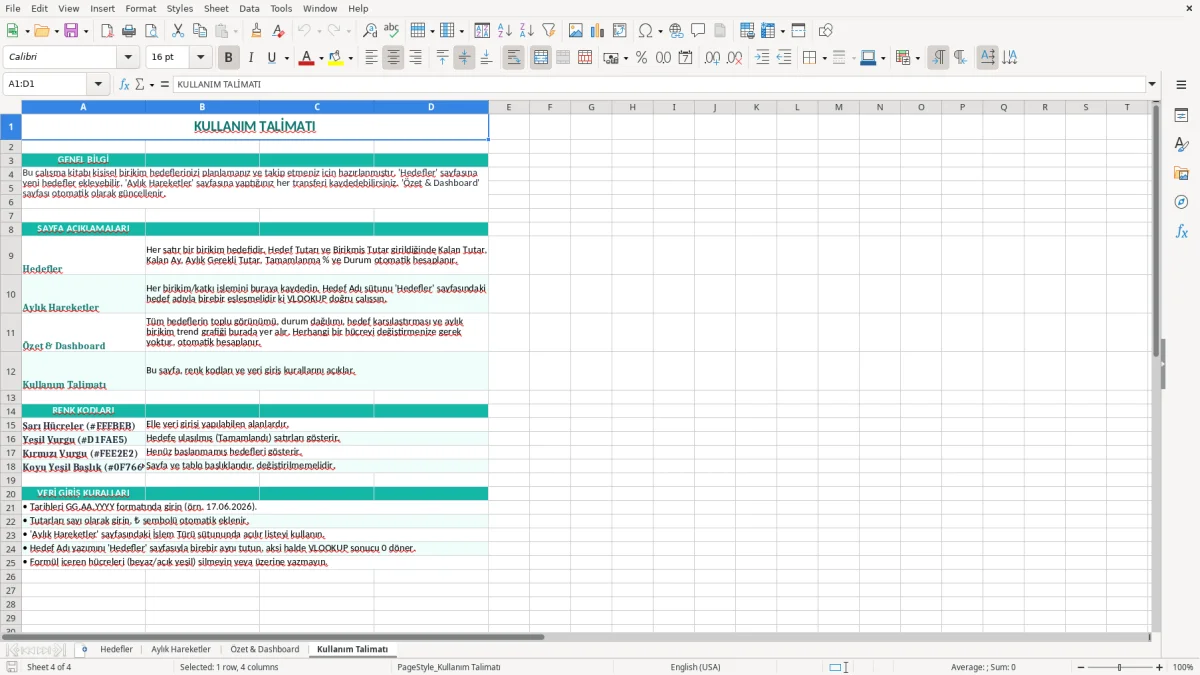Image resolution: width=1200 pixels, height=675 pixels.
Task: Open the Data menu
Action: coord(249,8)
